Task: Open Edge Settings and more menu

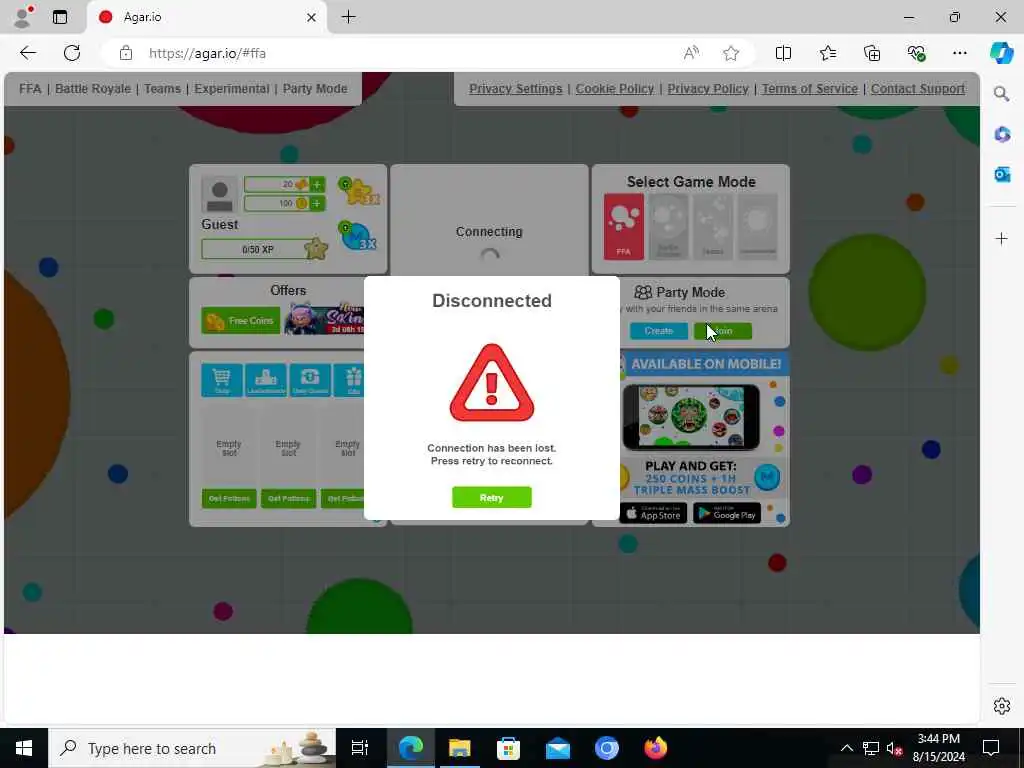Action: tap(959, 54)
